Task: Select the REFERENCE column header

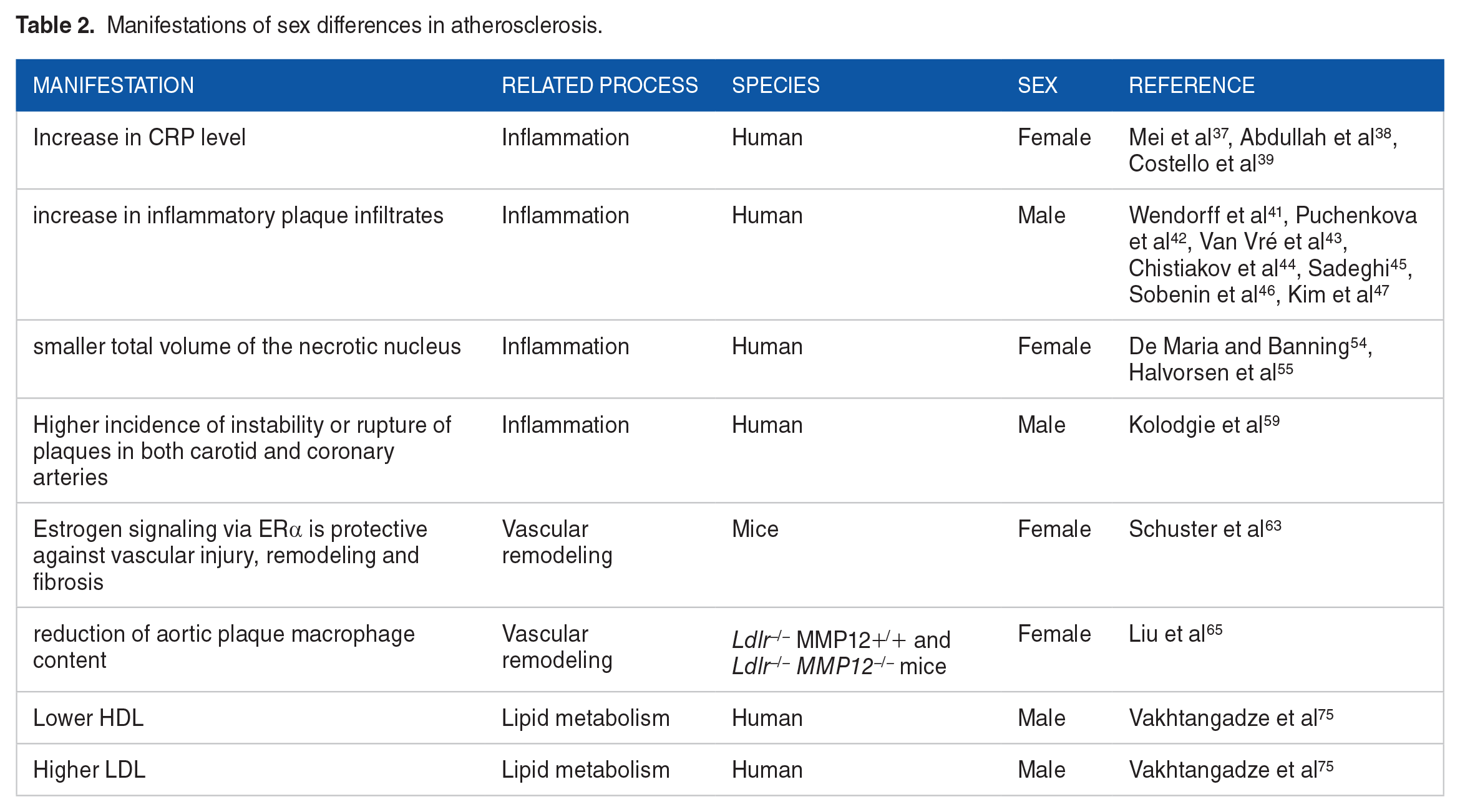Action: tap(1191, 85)
